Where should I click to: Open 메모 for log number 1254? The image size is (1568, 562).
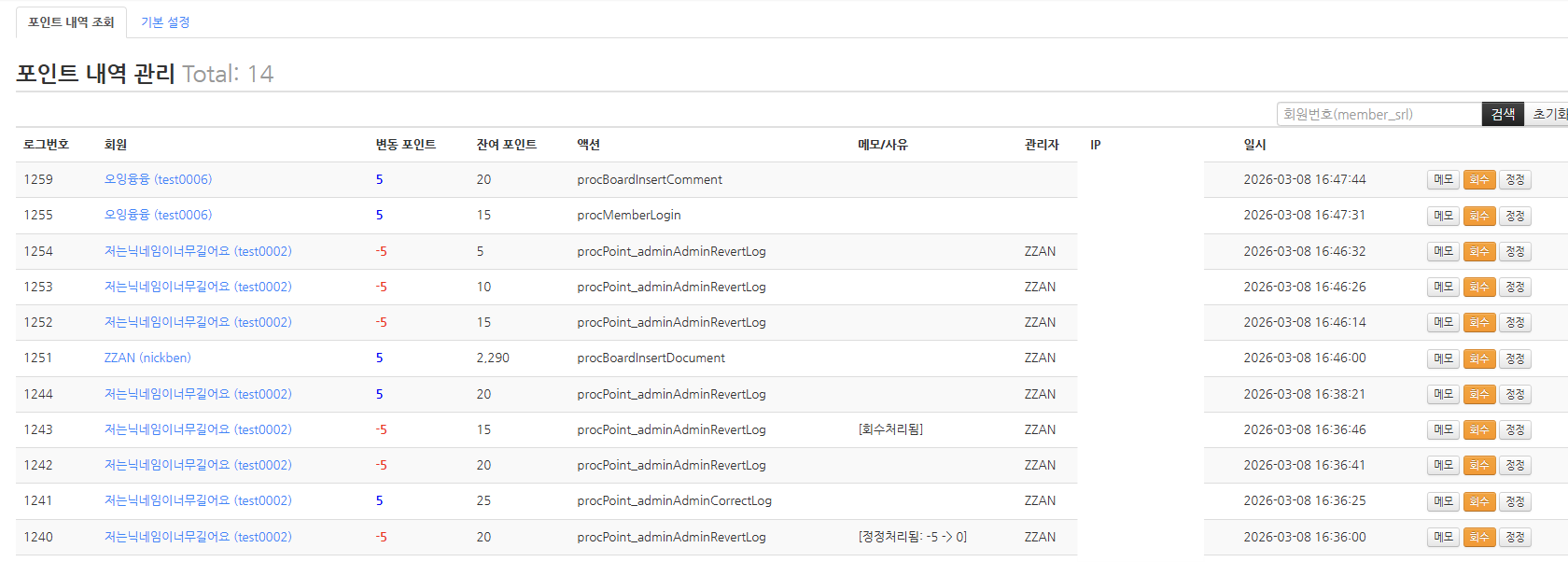coord(1443,251)
